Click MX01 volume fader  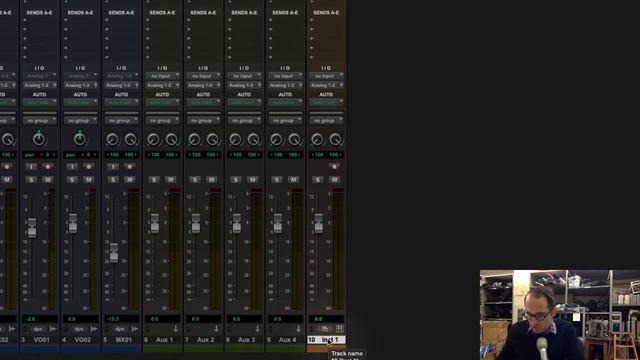tap(114, 252)
